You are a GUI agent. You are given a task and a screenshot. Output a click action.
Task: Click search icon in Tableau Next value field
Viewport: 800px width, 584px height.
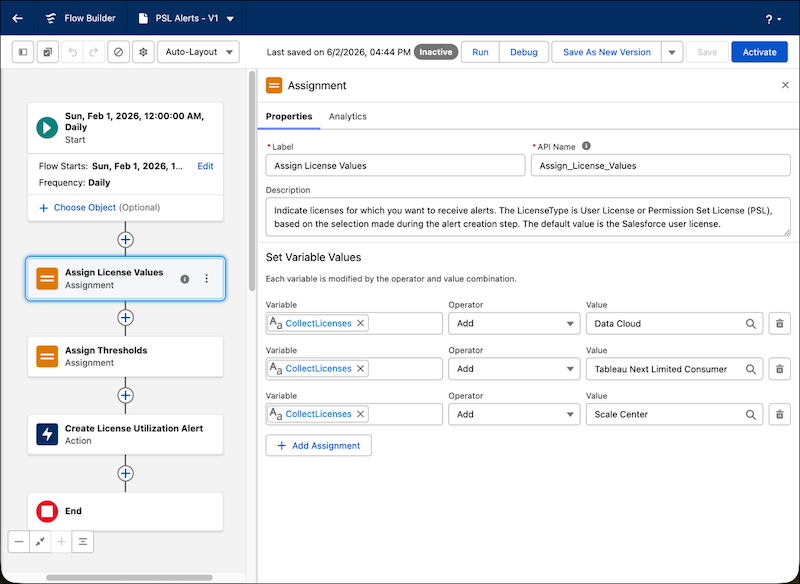click(x=751, y=369)
